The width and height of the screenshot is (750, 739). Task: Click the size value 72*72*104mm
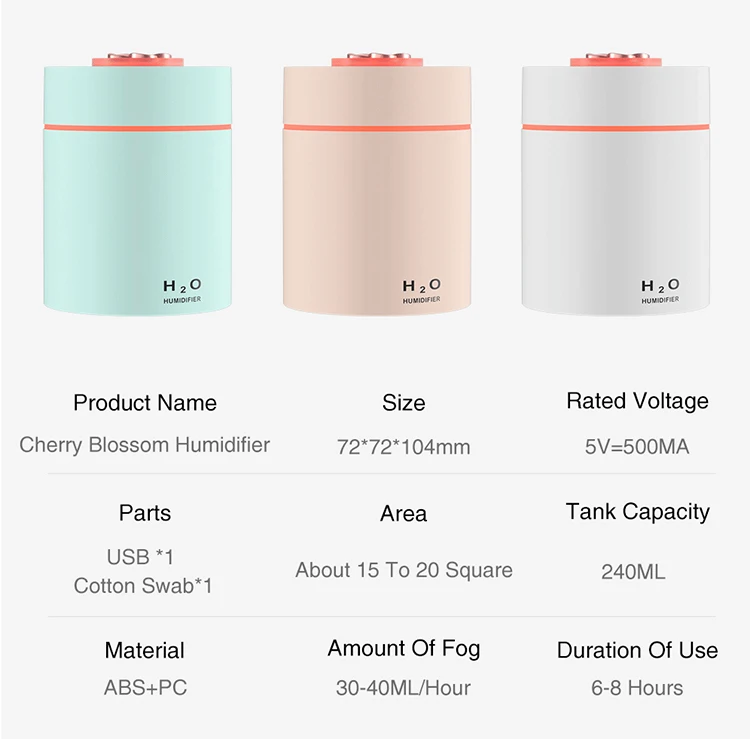tap(403, 447)
